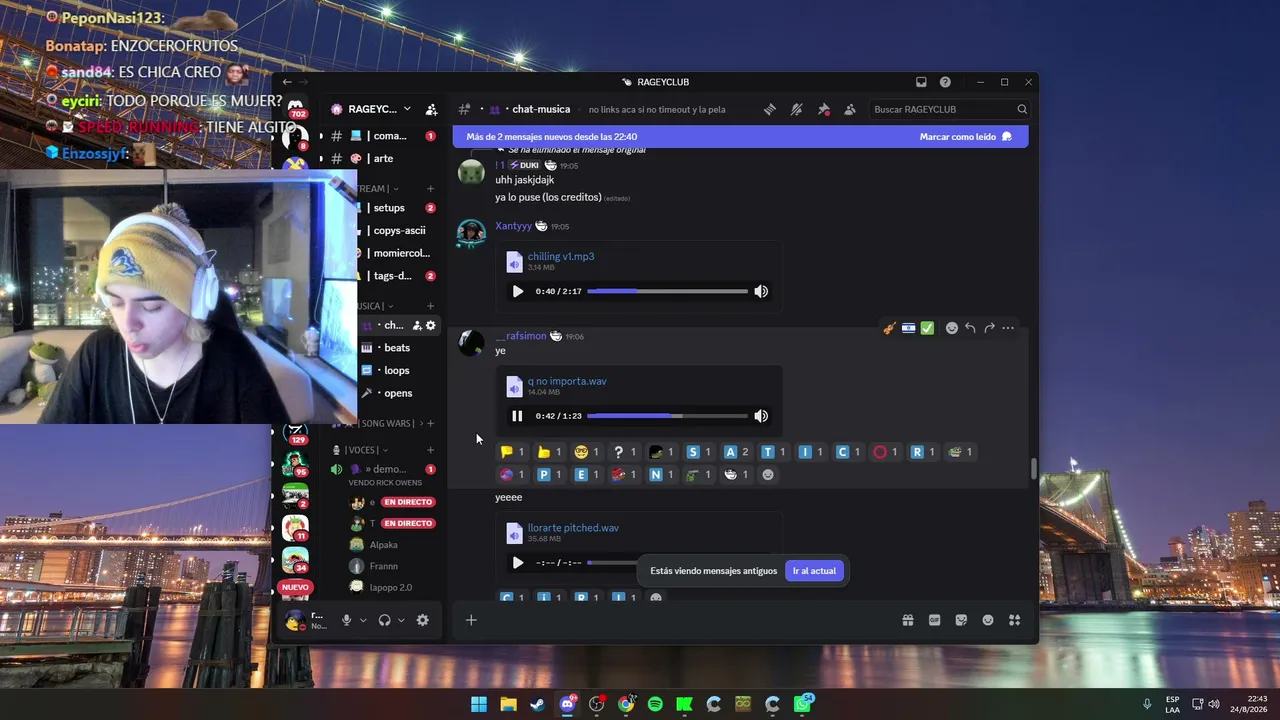Screen dimensions: 1280x720
Task: Click the Buscar RAGEYCLUB search field
Action: [950, 109]
